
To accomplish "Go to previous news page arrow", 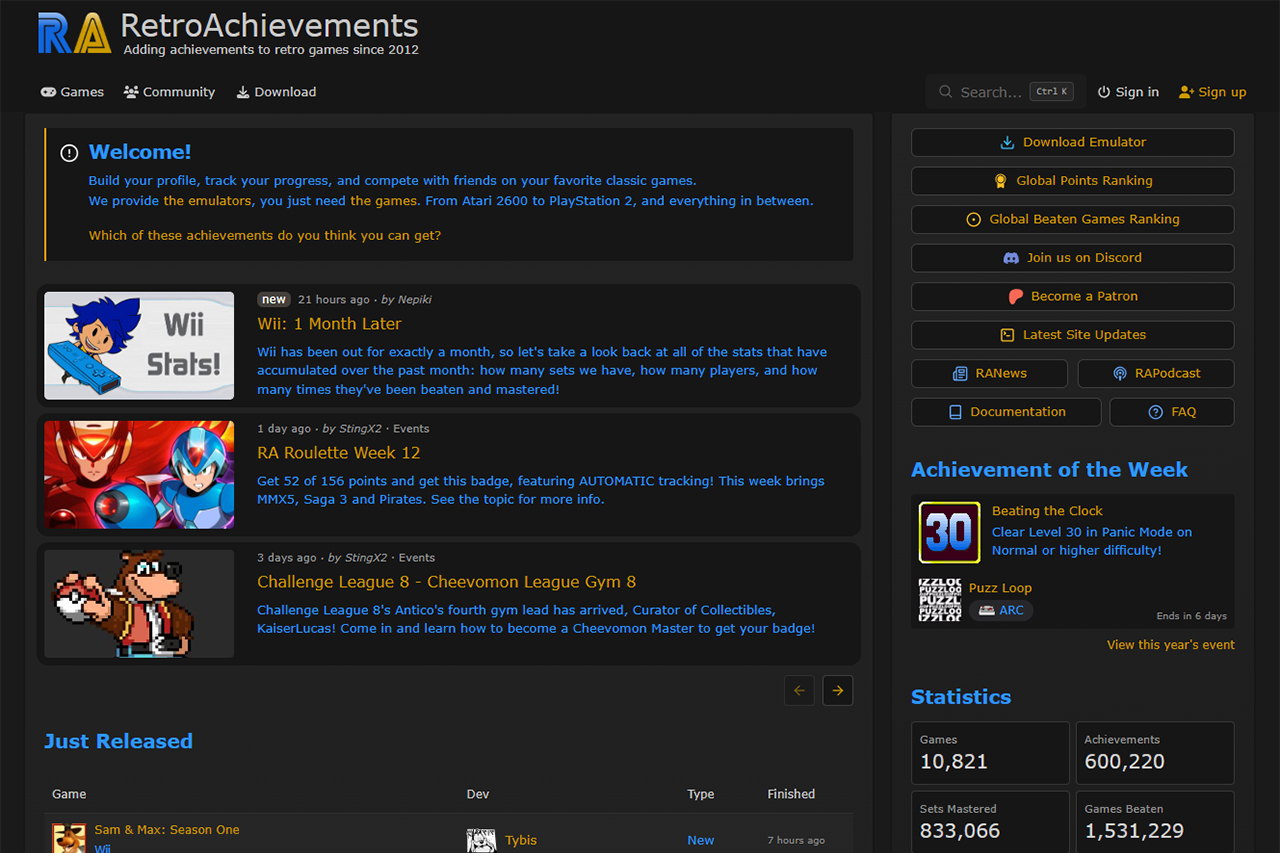I will [x=799, y=690].
